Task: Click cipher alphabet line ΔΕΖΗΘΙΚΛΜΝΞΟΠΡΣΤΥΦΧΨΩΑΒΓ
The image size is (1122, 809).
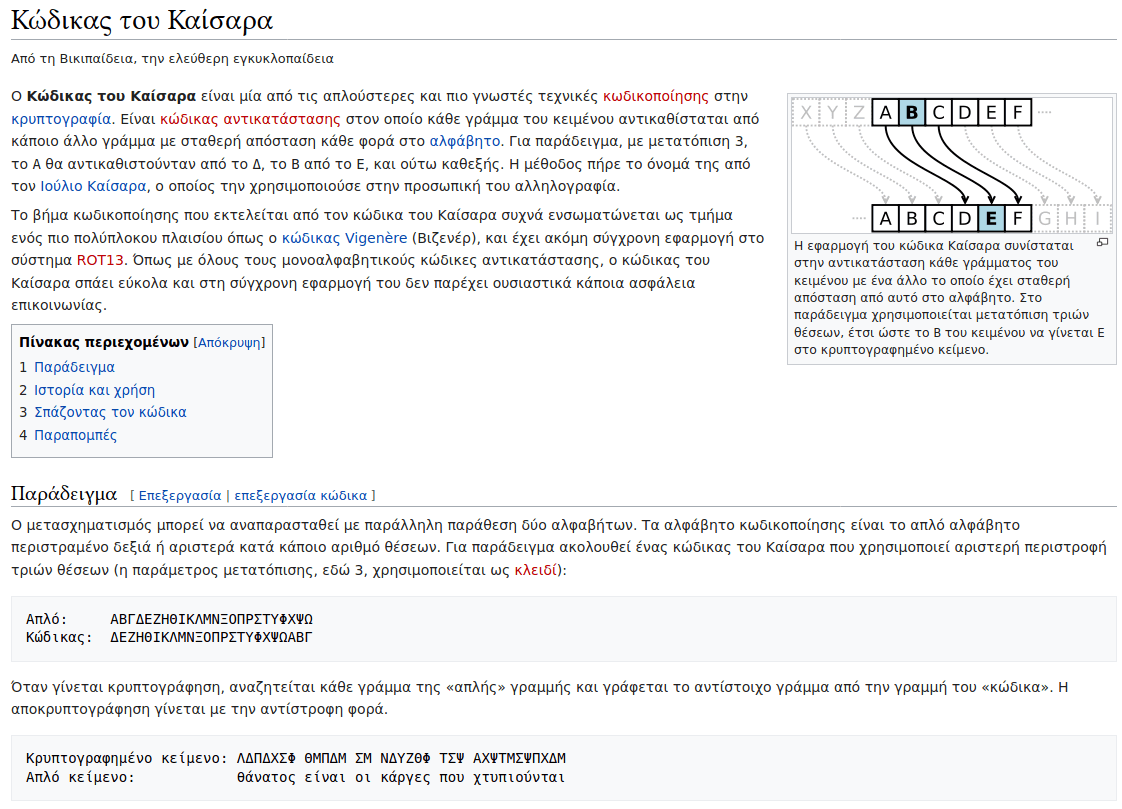Action: 211,637
